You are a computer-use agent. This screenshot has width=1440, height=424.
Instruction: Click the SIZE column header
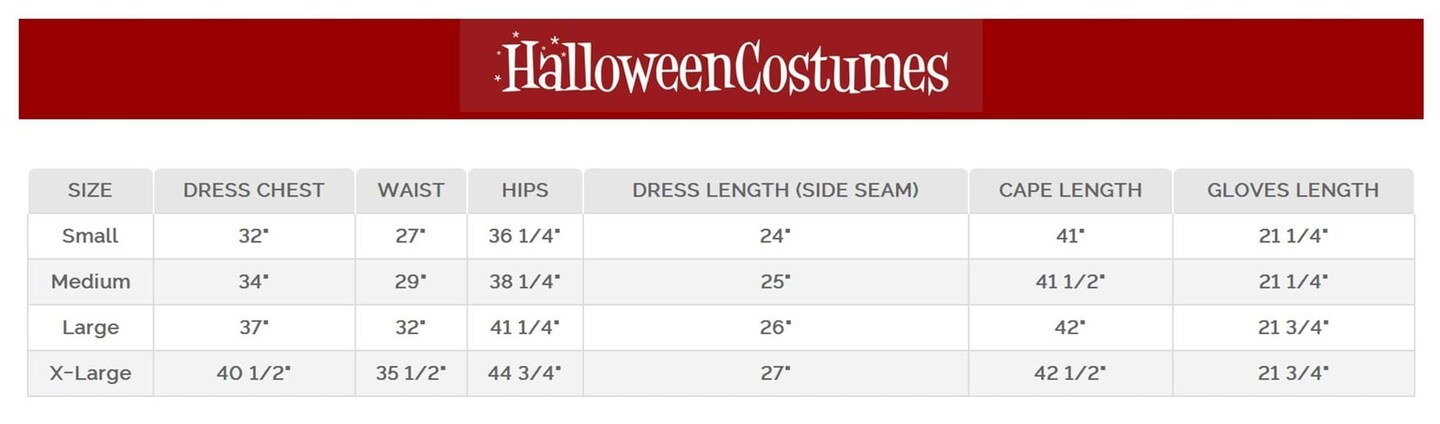[x=90, y=190]
